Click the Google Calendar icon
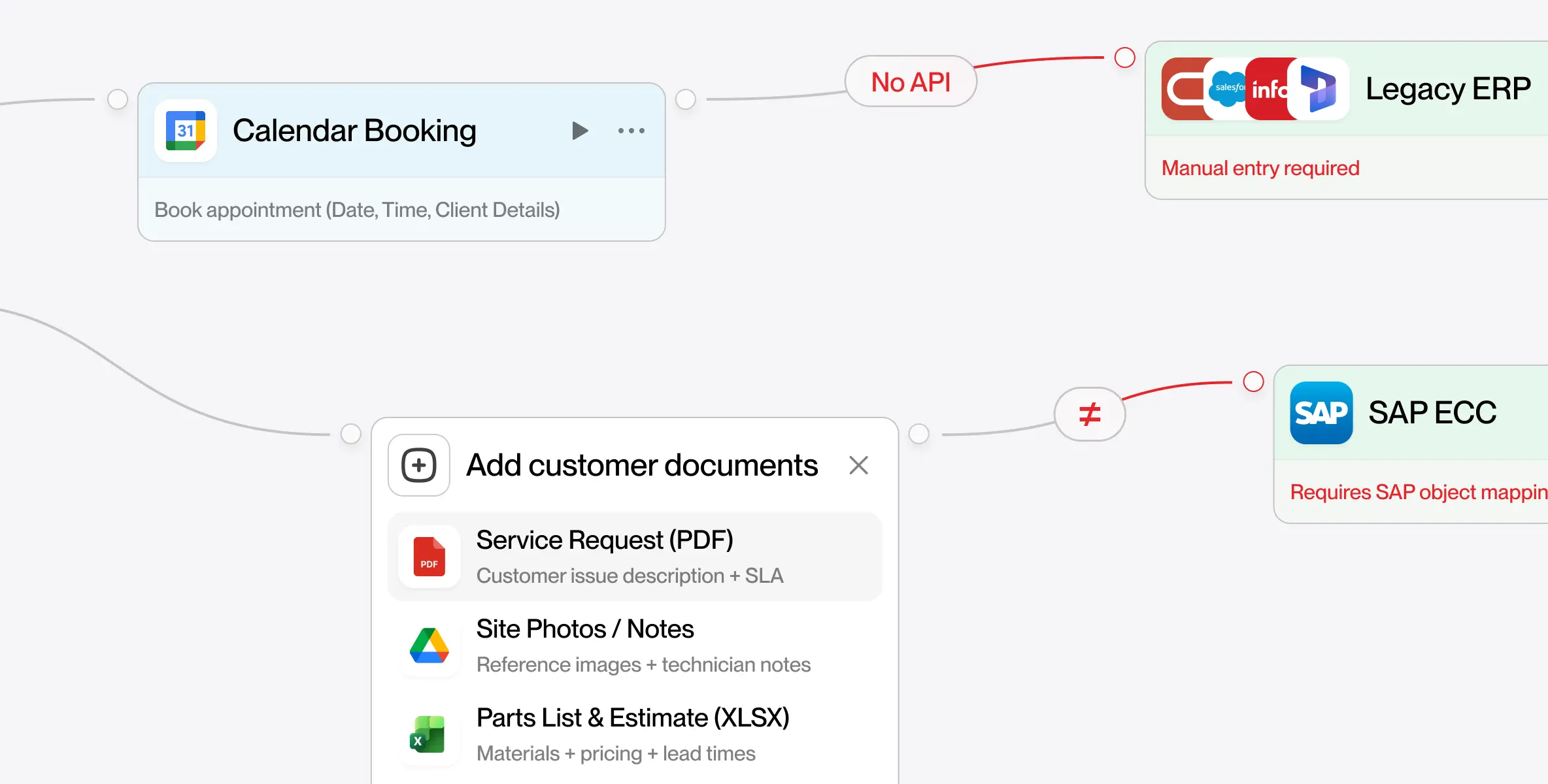1548x784 pixels. (x=186, y=131)
